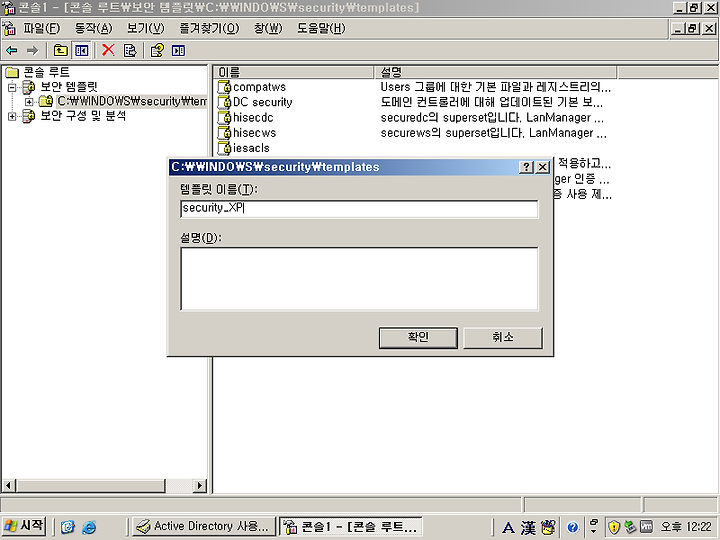Click the 설명(D) description text area
The image size is (720, 540).
pos(359,279)
